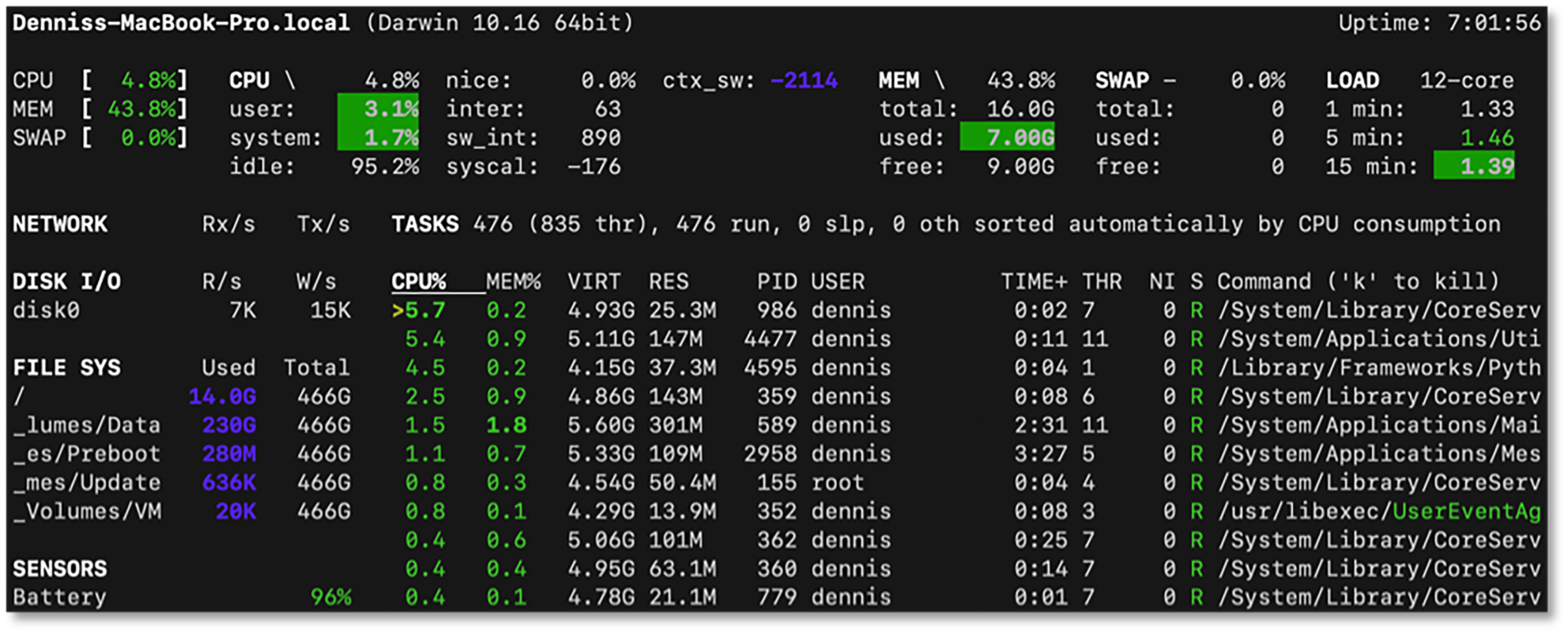Click the _lumes/Data filesystem entry
The width and height of the screenshot is (1568, 634).
(87, 425)
